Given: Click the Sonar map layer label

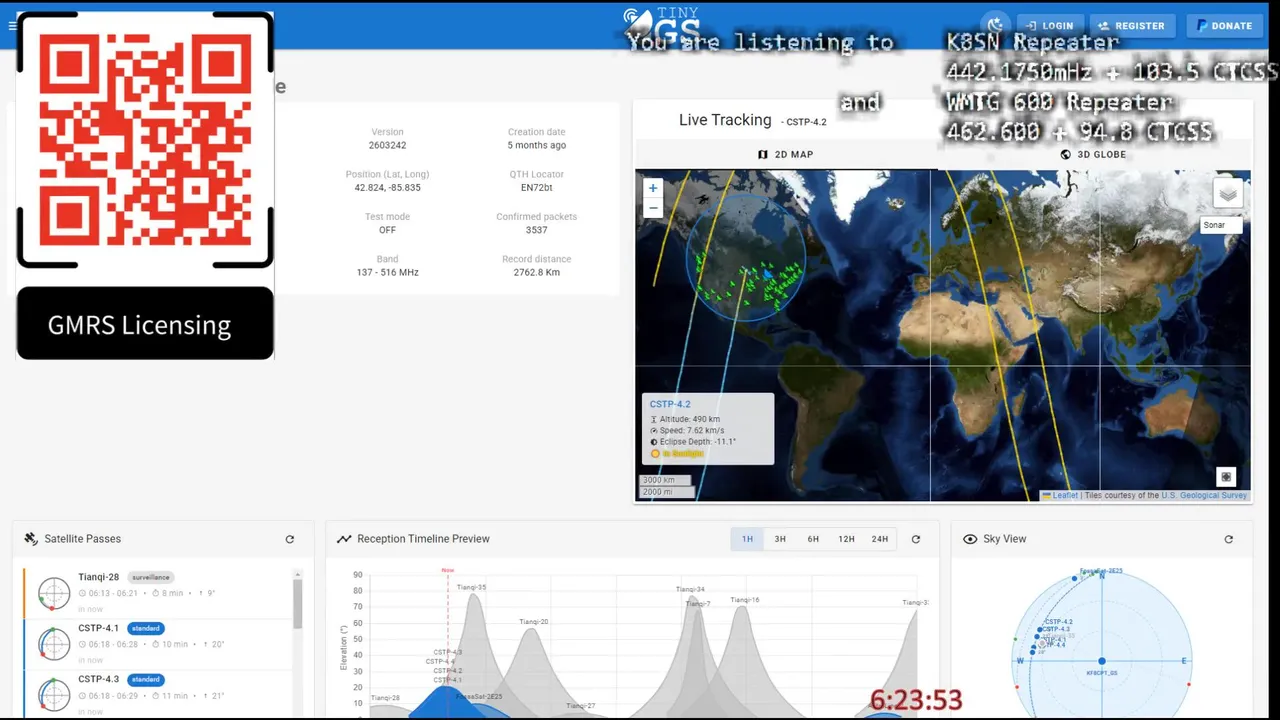Looking at the screenshot, I should (1220, 225).
